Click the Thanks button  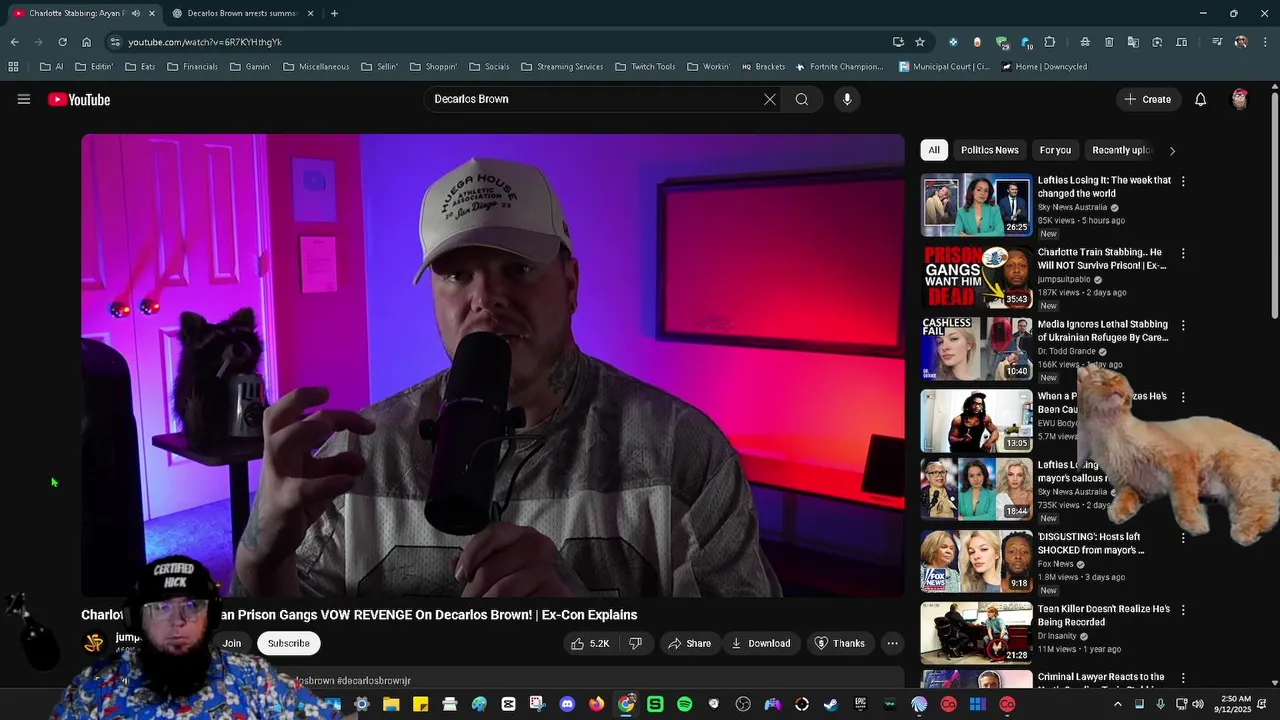tap(840, 643)
